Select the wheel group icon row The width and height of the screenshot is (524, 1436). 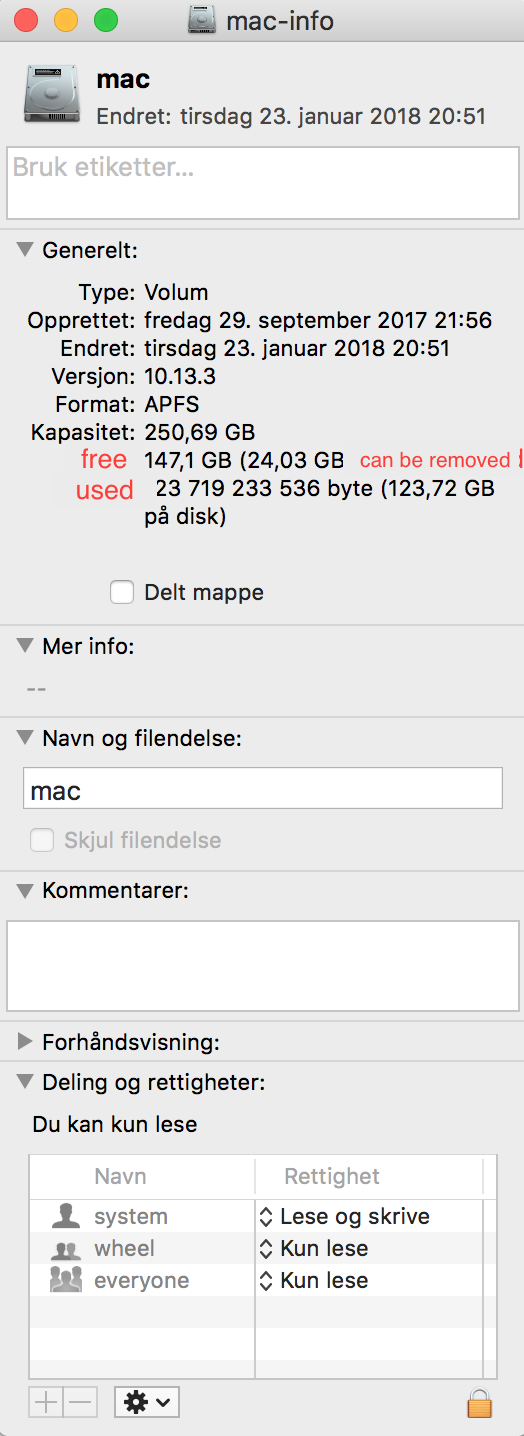point(140,1249)
